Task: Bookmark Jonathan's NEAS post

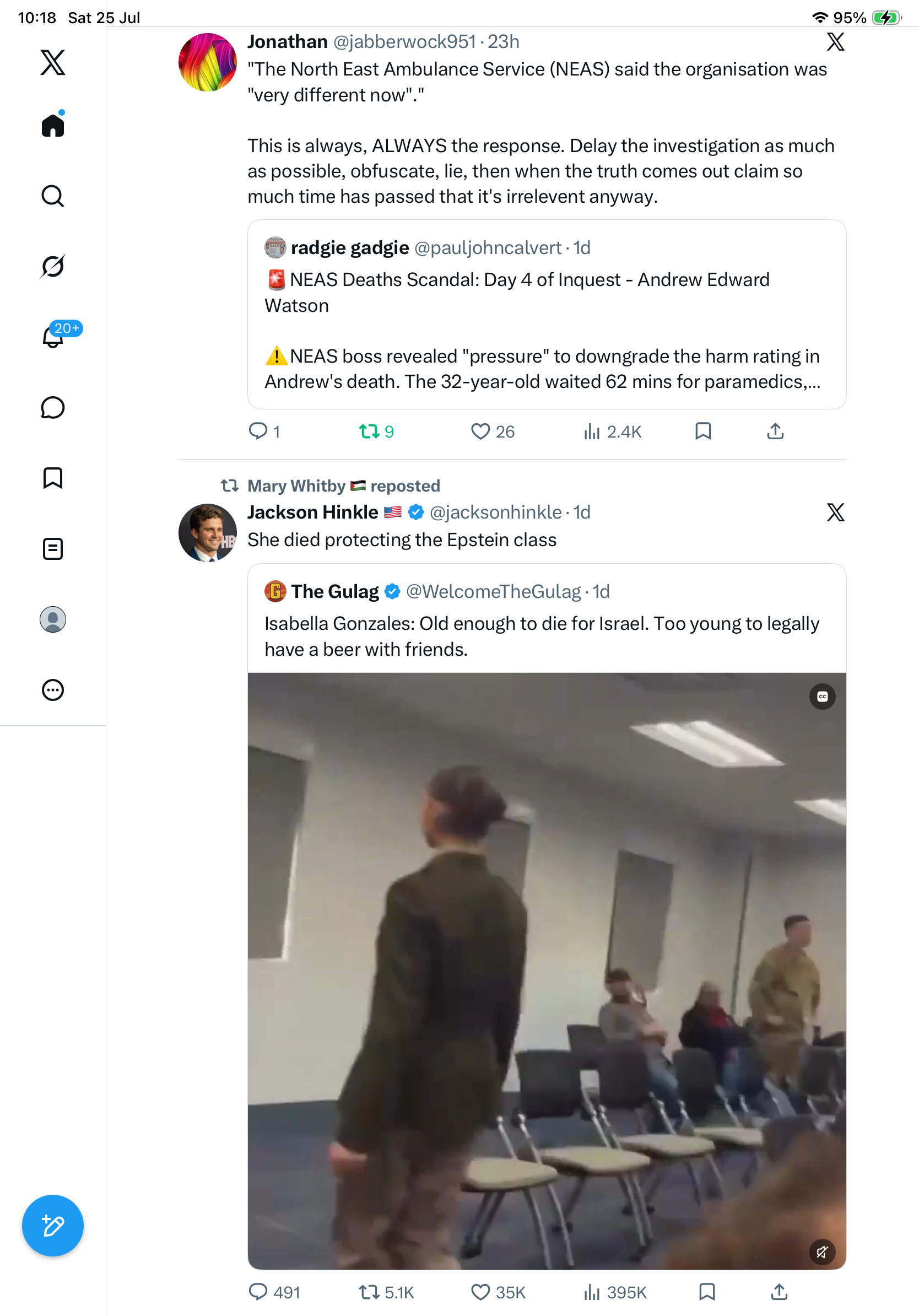Action: [703, 431]
